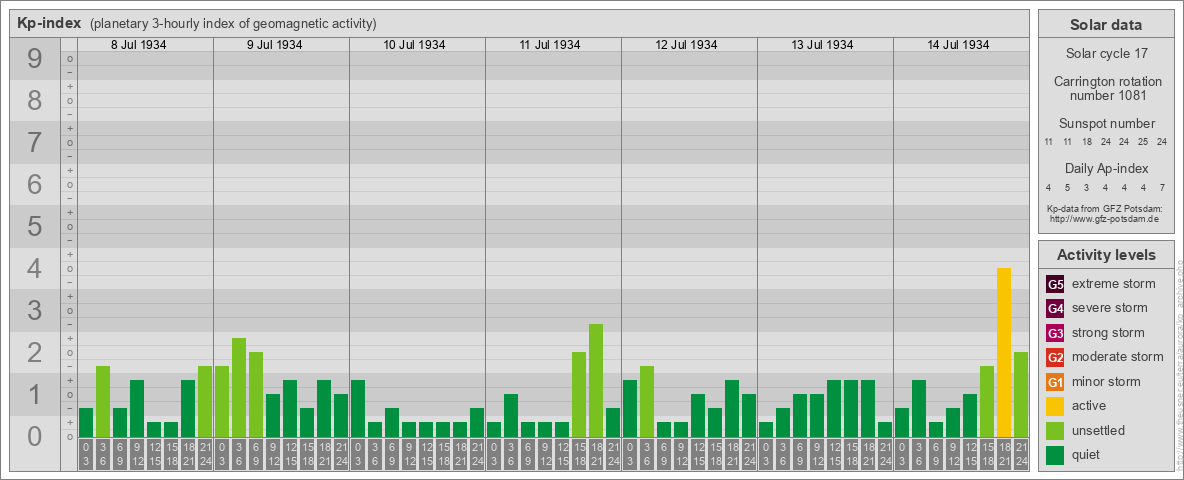Click the tallest light-green bar on 11 Jul

coord(596,380)
